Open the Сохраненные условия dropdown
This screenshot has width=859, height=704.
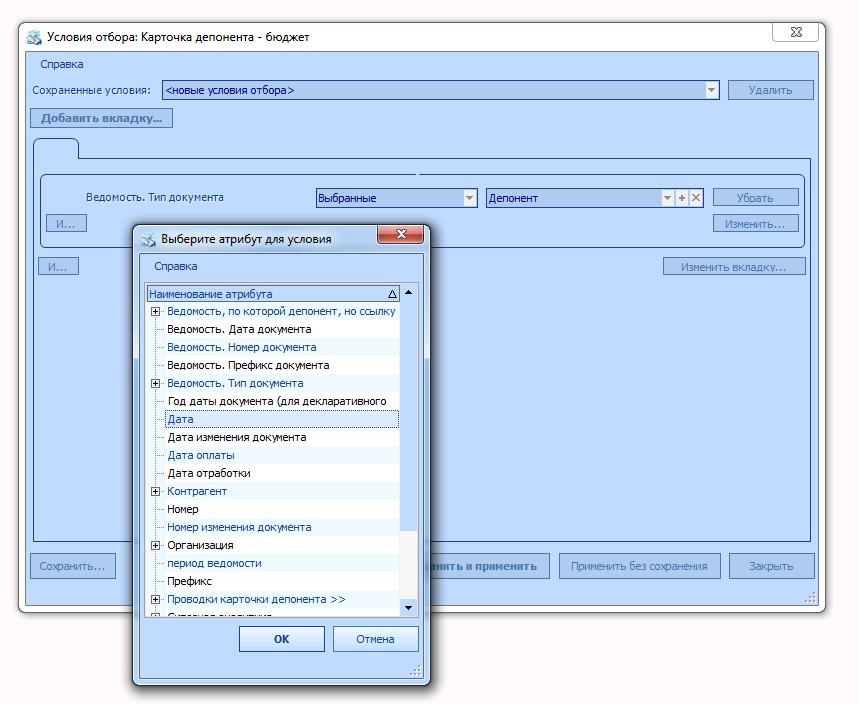click(711, 90)
